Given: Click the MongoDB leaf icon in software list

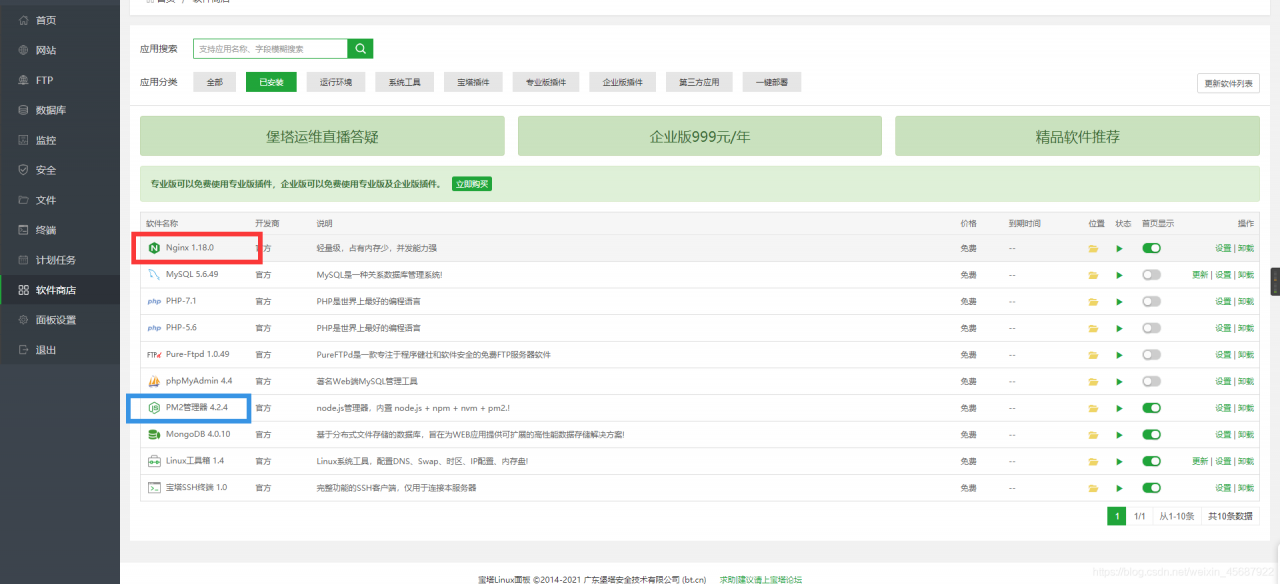Looking at the screenshot, I should point(154,434).
